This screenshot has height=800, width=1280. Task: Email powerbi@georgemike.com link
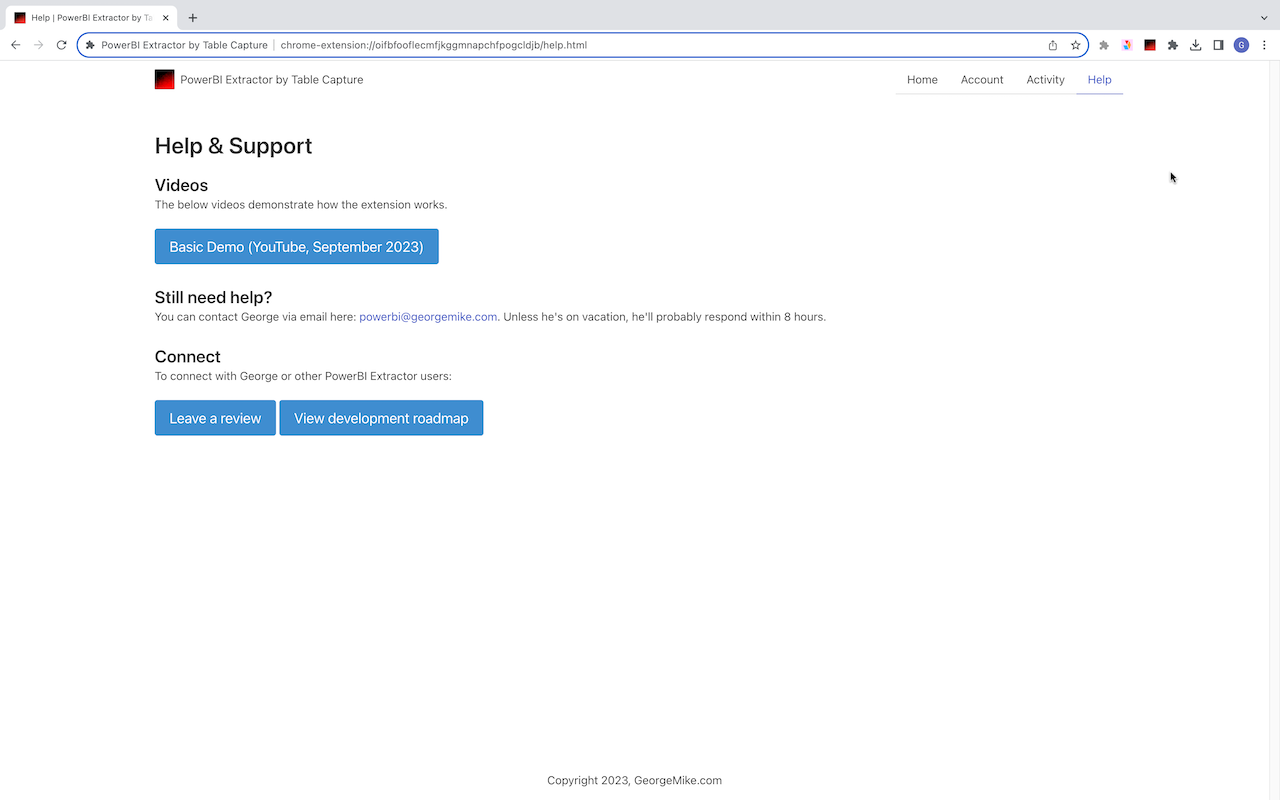pos(428,317)
